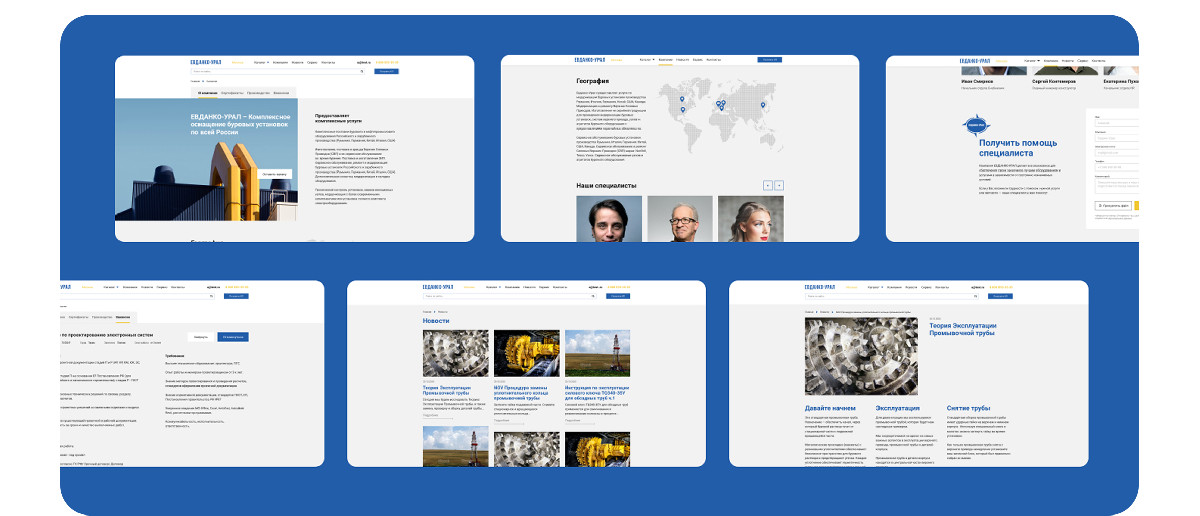Image resolution: width=1200 pixels, height=516 pixels.
Task: Click bald specialist with glasses photo
Action: click(x=680, y=217)
